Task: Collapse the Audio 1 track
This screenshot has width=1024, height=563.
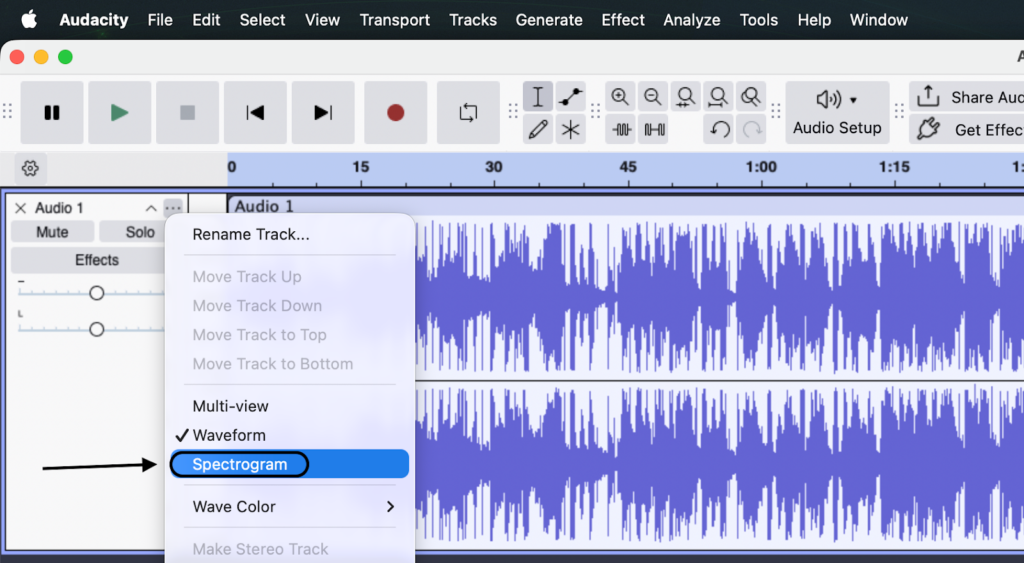Action: (151, 208)
